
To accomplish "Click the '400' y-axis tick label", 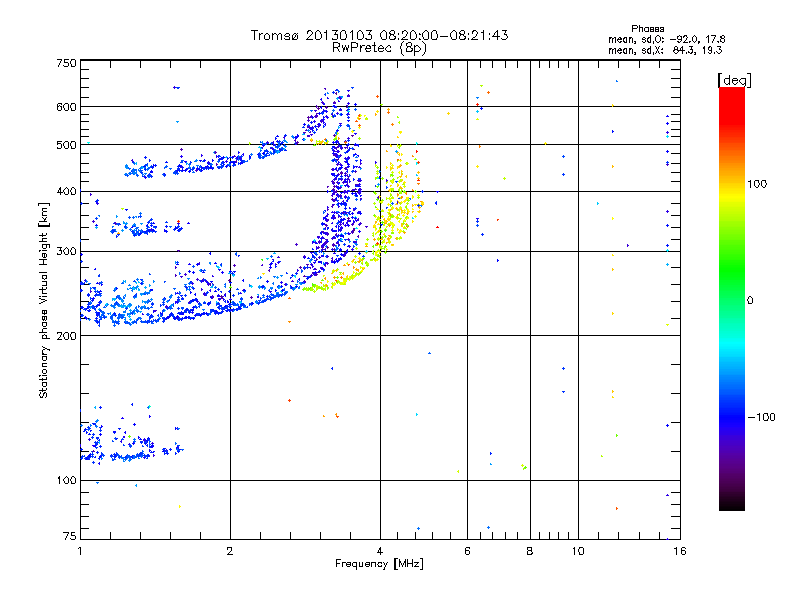I will point(66,192).
